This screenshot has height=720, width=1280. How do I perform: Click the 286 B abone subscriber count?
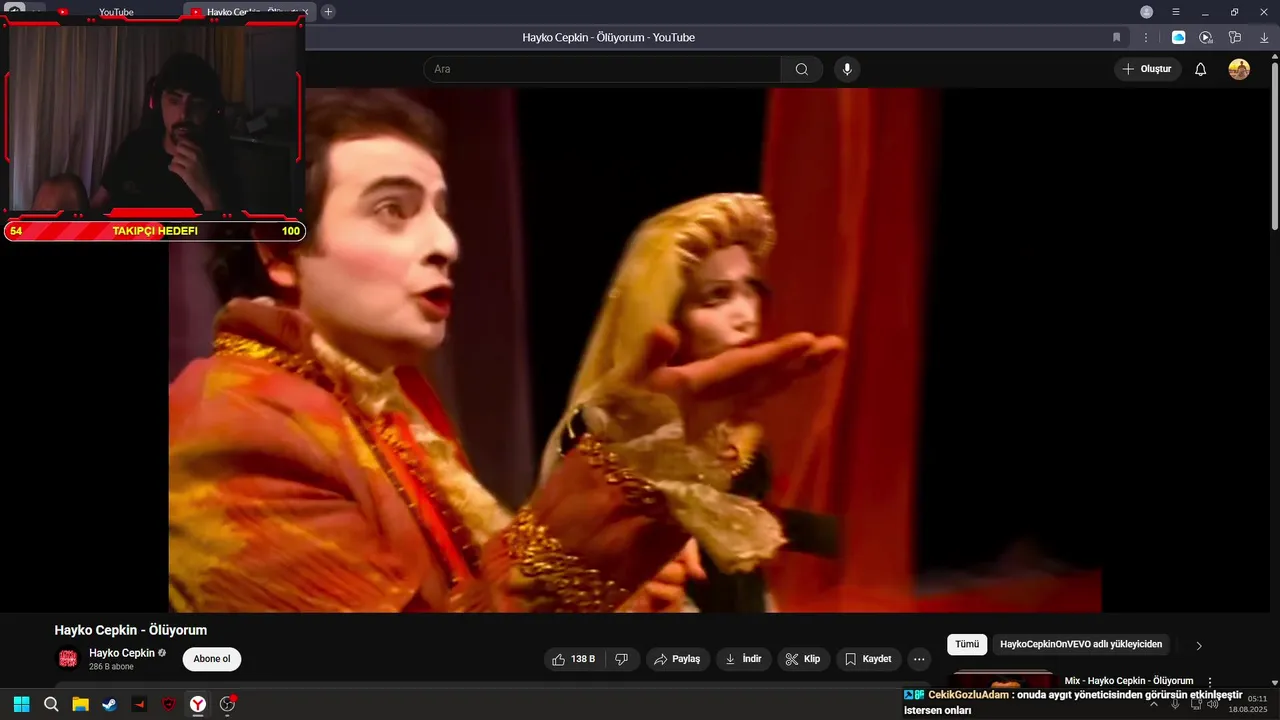pos(111,667)
